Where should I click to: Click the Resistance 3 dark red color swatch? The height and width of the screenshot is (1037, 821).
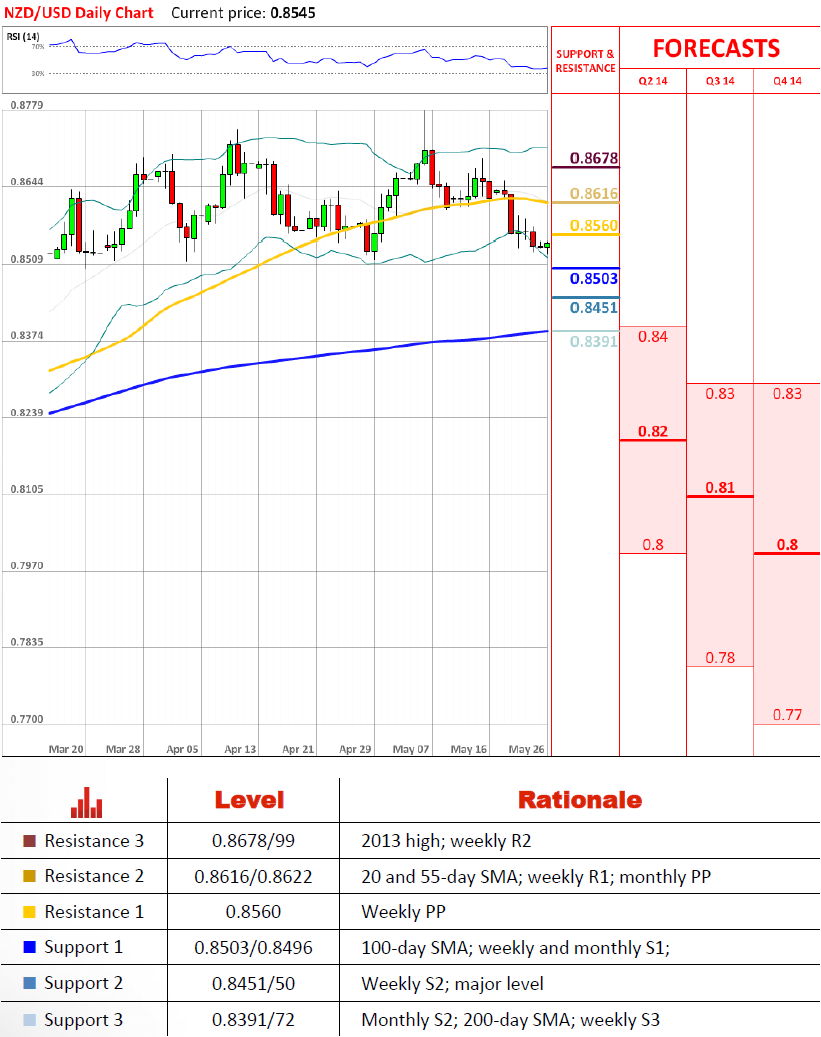[x=29, y=841]
